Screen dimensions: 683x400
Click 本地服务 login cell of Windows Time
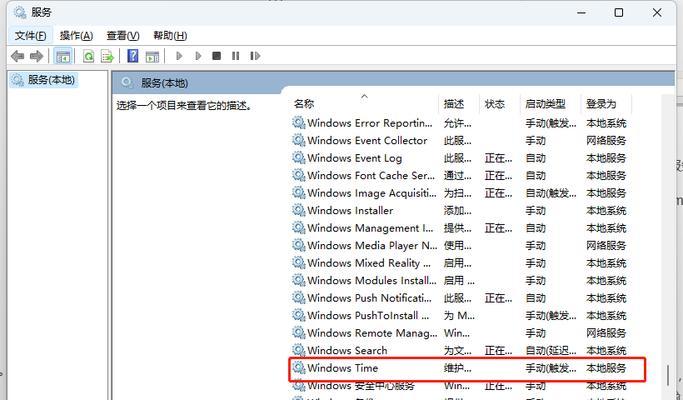coord(606,368)
